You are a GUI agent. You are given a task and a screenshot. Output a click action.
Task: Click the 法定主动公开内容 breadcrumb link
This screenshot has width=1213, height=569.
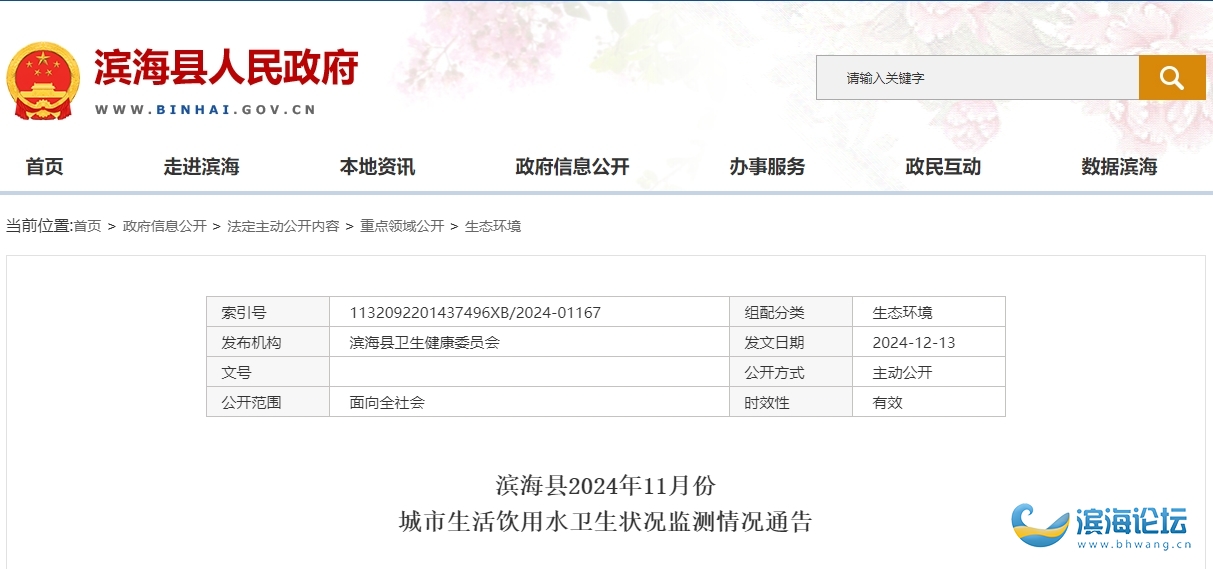283,226
